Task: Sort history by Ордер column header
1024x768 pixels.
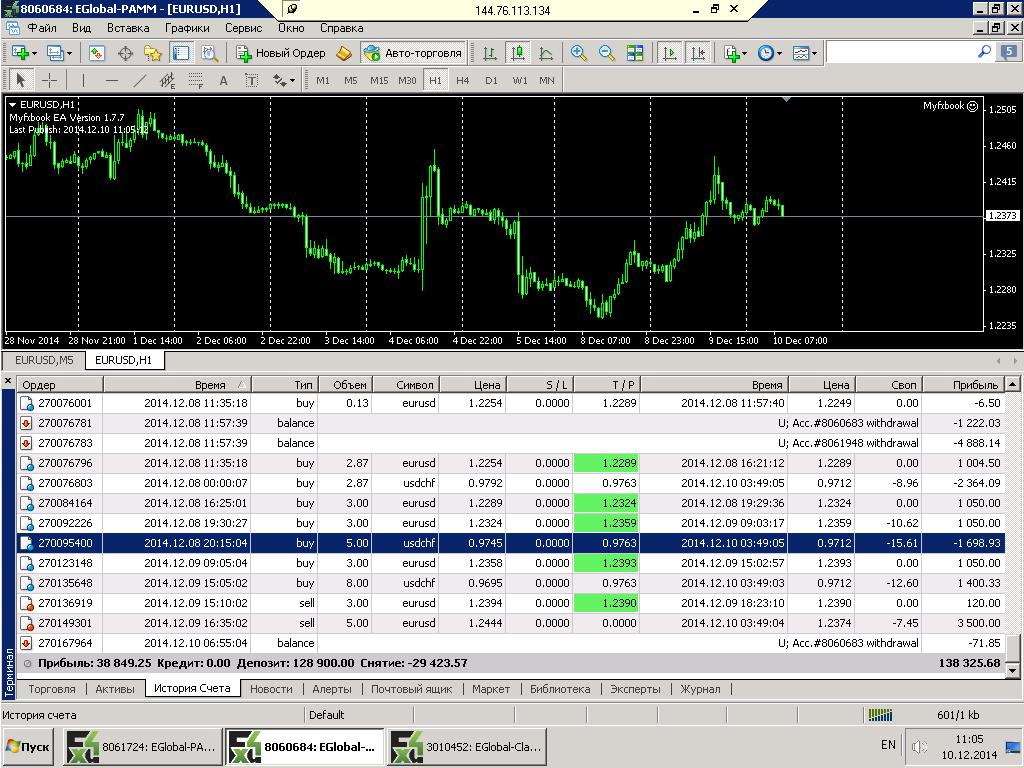Action: 60,385
